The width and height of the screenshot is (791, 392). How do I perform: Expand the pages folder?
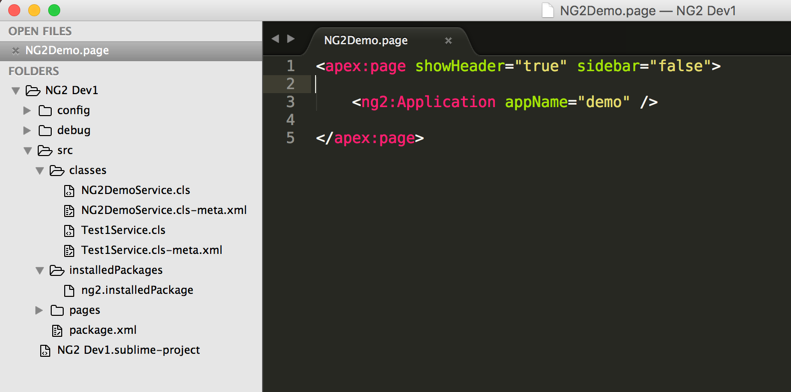39,310
